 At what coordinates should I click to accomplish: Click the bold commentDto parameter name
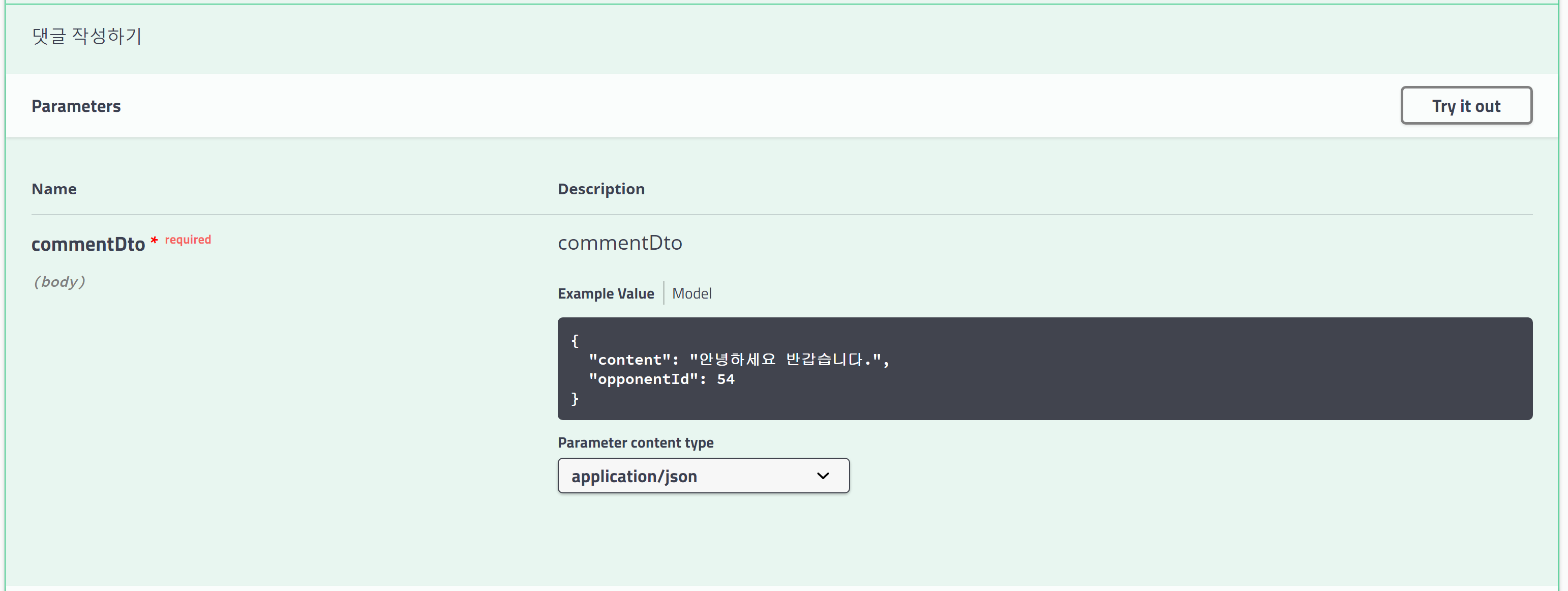pyautogui.click(x=87, y=244)
